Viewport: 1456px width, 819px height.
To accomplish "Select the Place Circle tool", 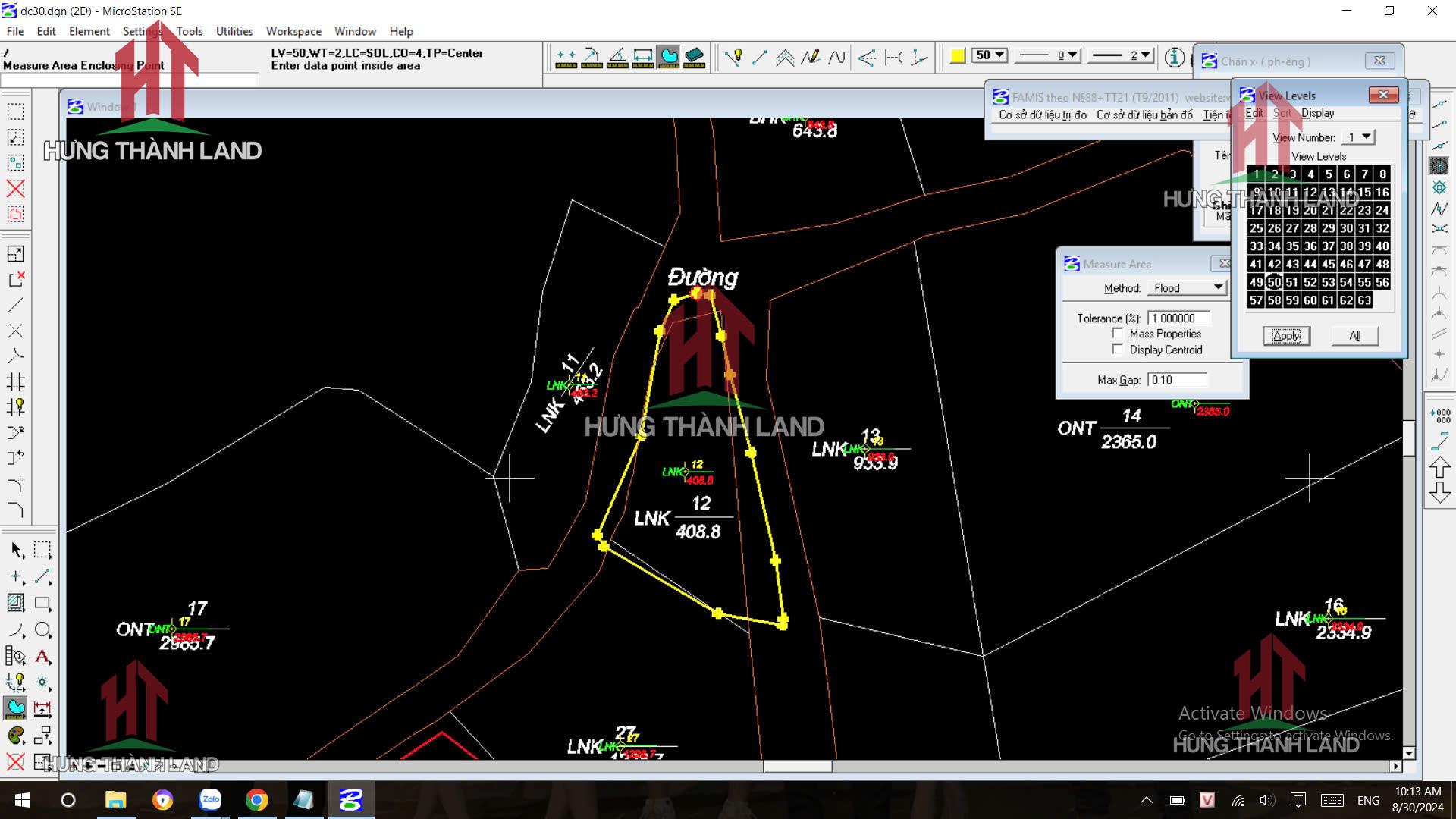I will point(42,630).
